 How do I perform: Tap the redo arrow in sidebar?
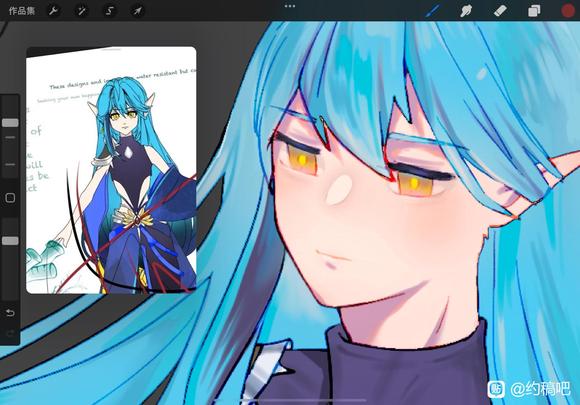point(10,334)
